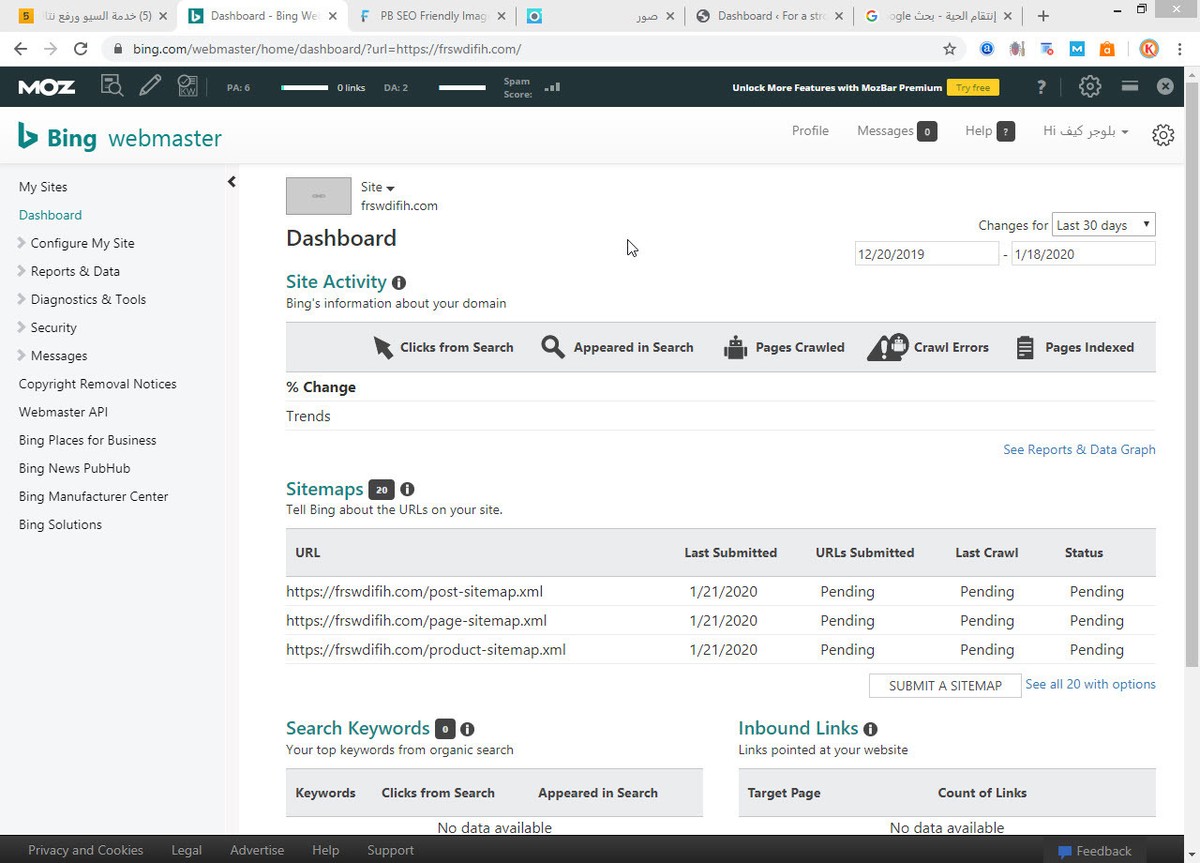Open the orange shopping bag extension
This screenshot has width=1200, height=863.
(x=1107, y=49)
